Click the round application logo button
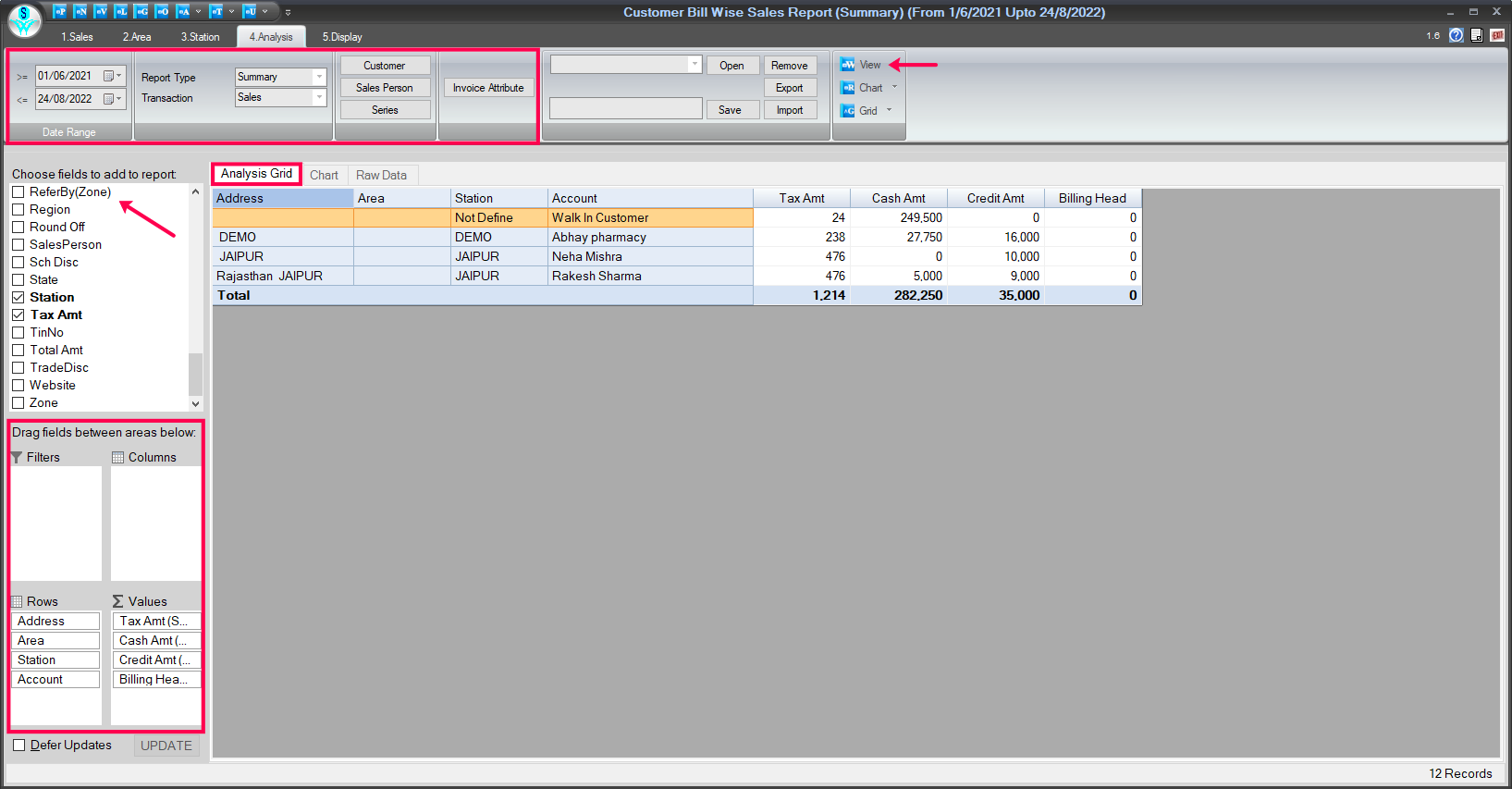This screenshot has height=789, width=1512. point(25,19)
